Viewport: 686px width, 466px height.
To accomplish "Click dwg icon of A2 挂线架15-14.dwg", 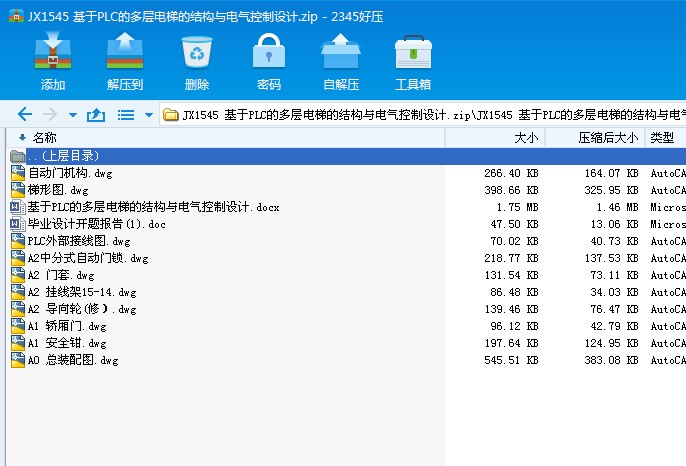I will (x=18, y=292).
